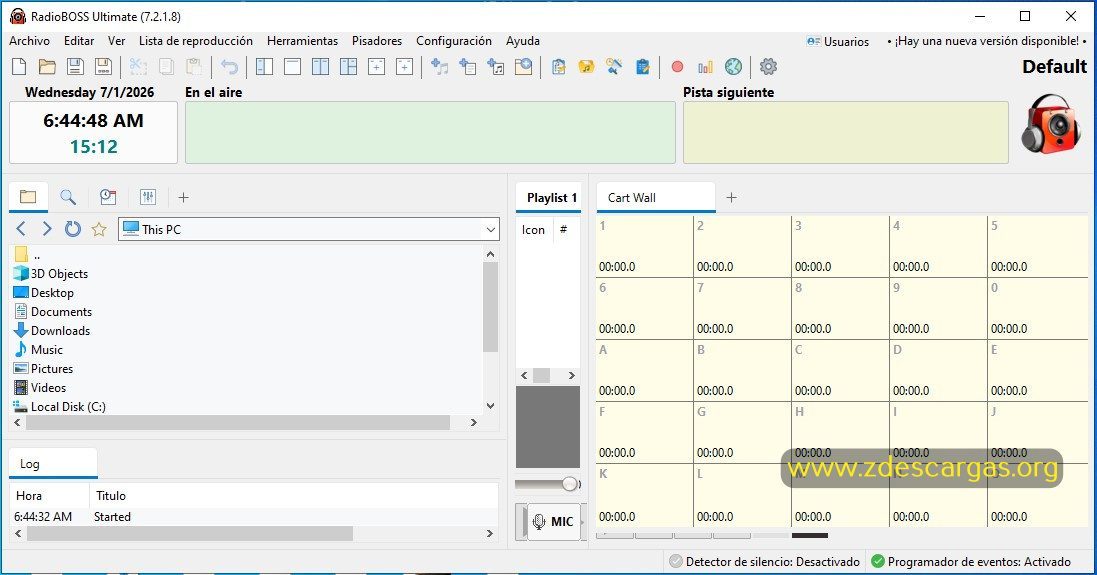Screen dimensions: 1097x575
Task: Open the 3D Objects folder entry
Action: 50,274
